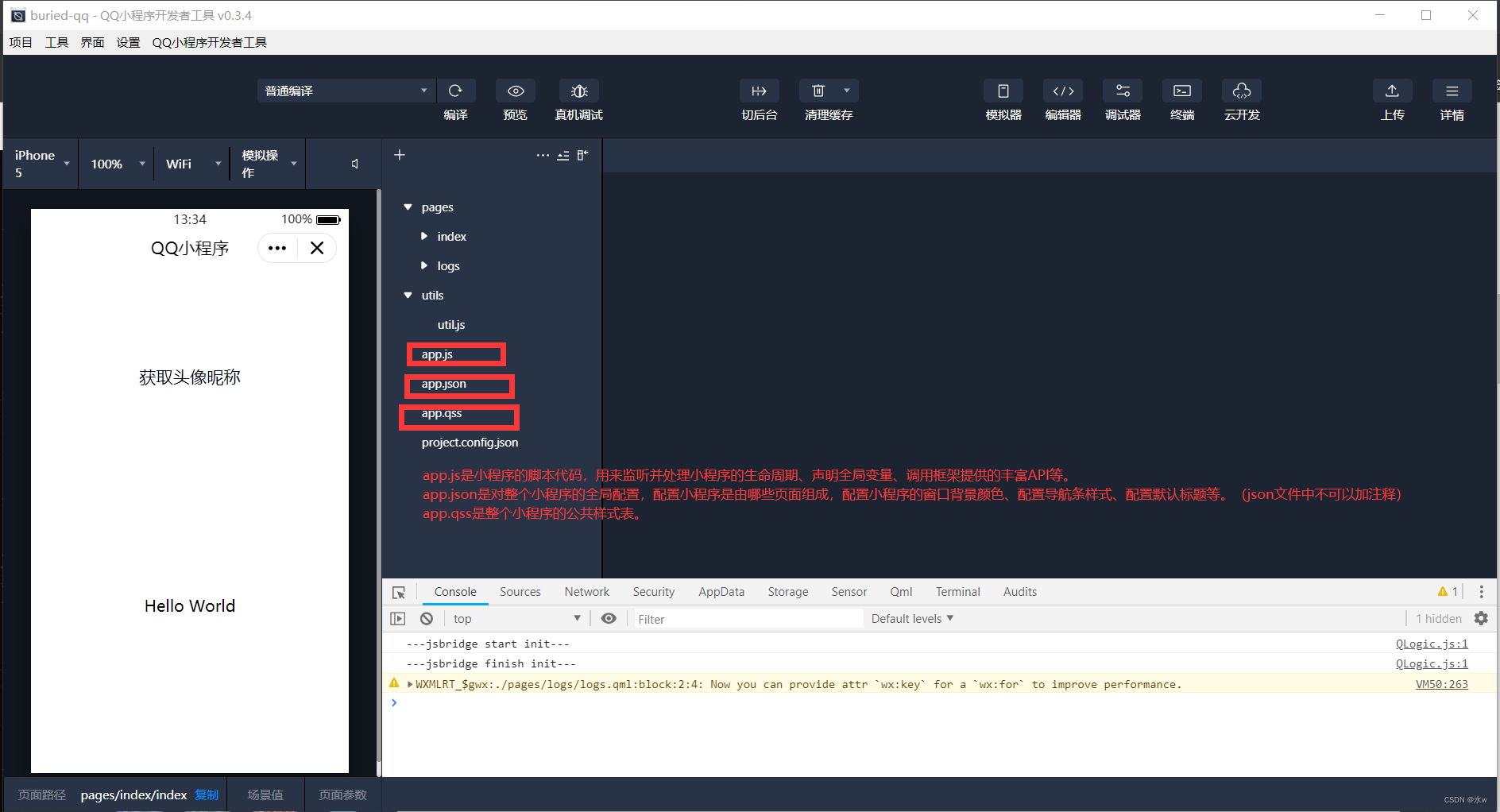
Task: Click the clear cache trash icon
Action: click(818, 91)
